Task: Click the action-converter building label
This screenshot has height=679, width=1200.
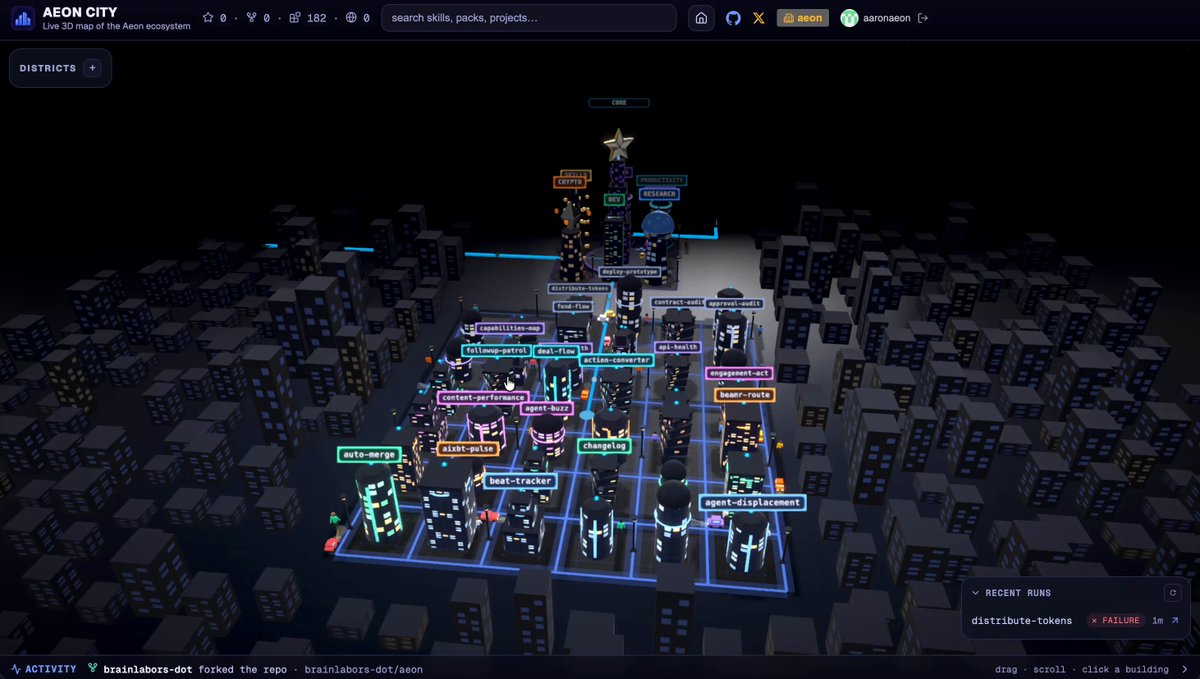Action: (617, 359)
